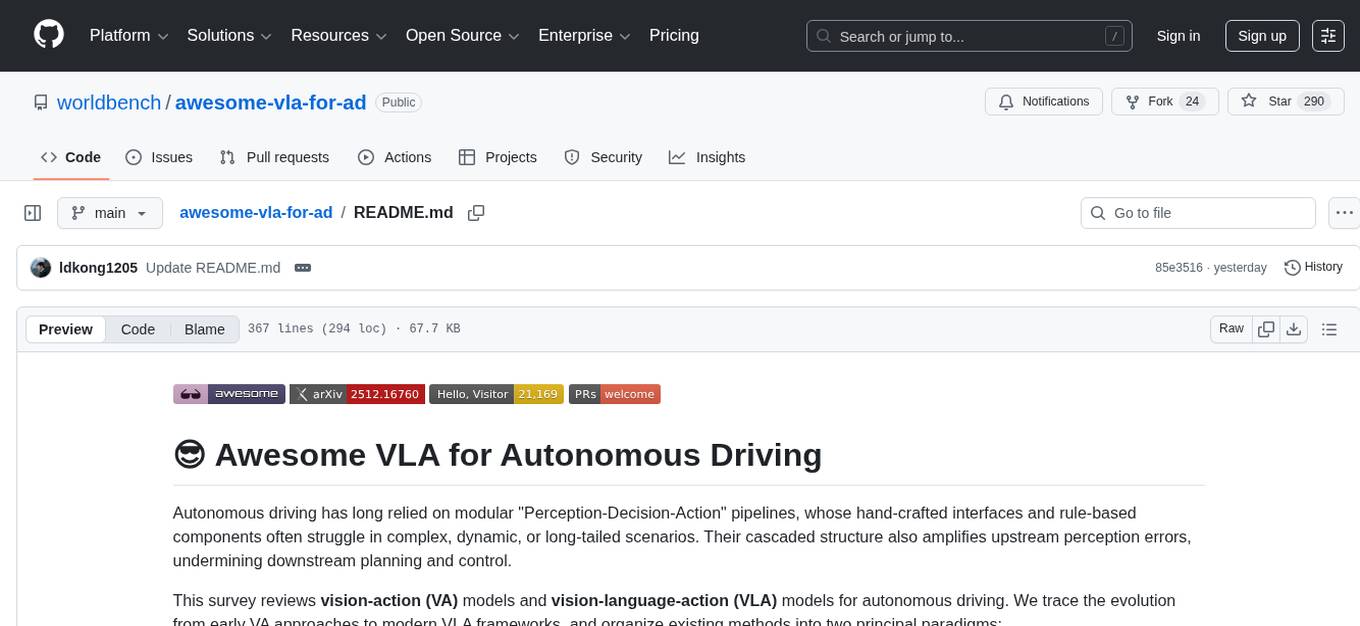
Task: Subscribe to repository Notifications
Action: pyautogui.click(x=1043, y=101)
